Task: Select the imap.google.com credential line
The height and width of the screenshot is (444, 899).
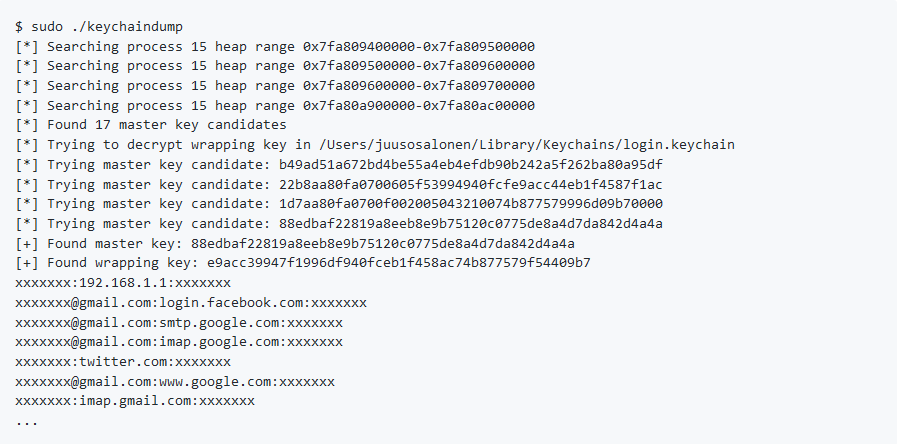Action: pos(179,342)
